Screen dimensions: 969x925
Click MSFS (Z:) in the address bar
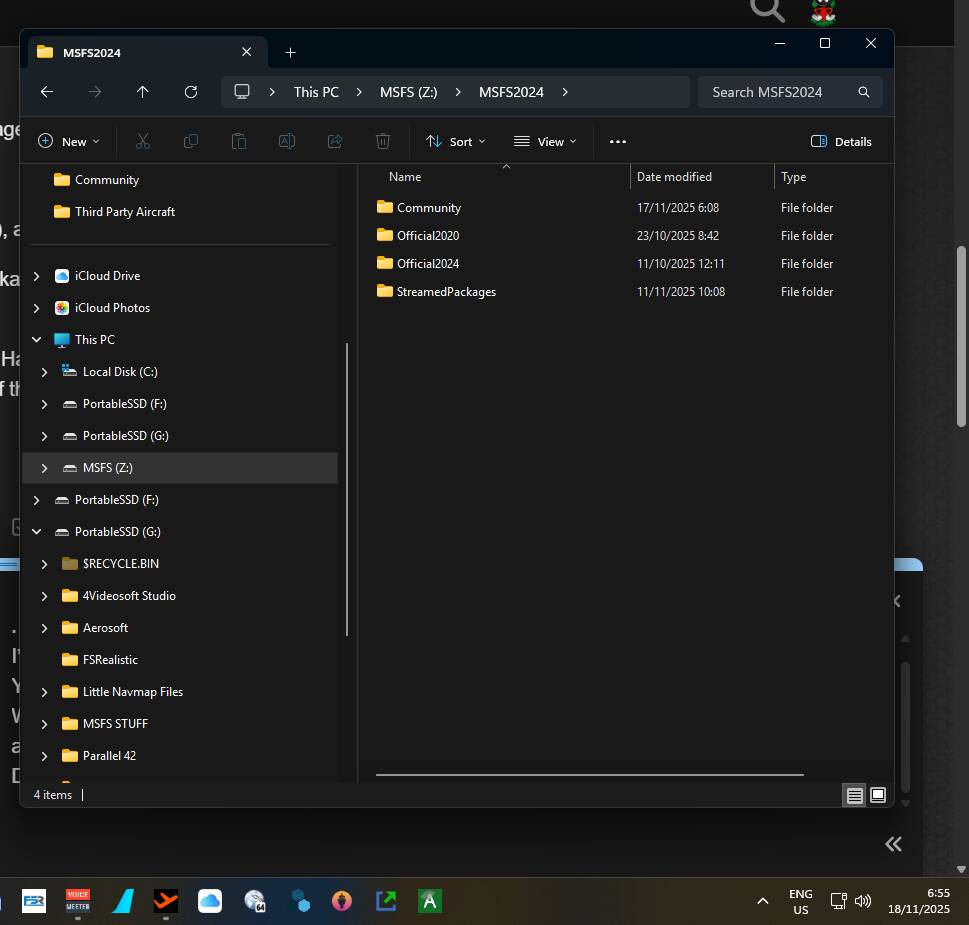pyautogui.click(x=408, y=92)
